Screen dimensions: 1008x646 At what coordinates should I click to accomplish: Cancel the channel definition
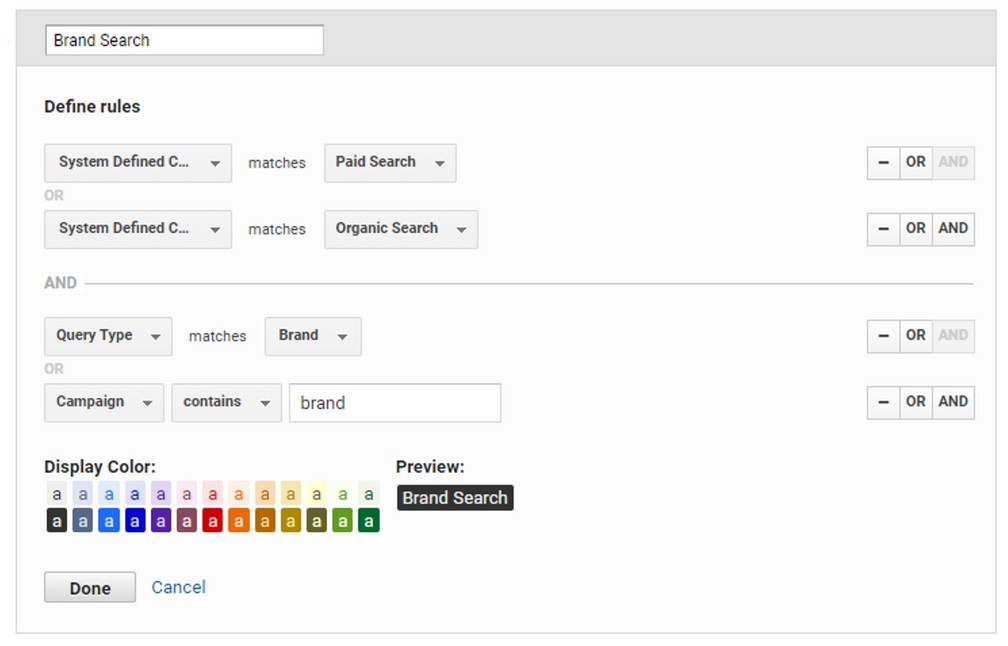point(179,588)
